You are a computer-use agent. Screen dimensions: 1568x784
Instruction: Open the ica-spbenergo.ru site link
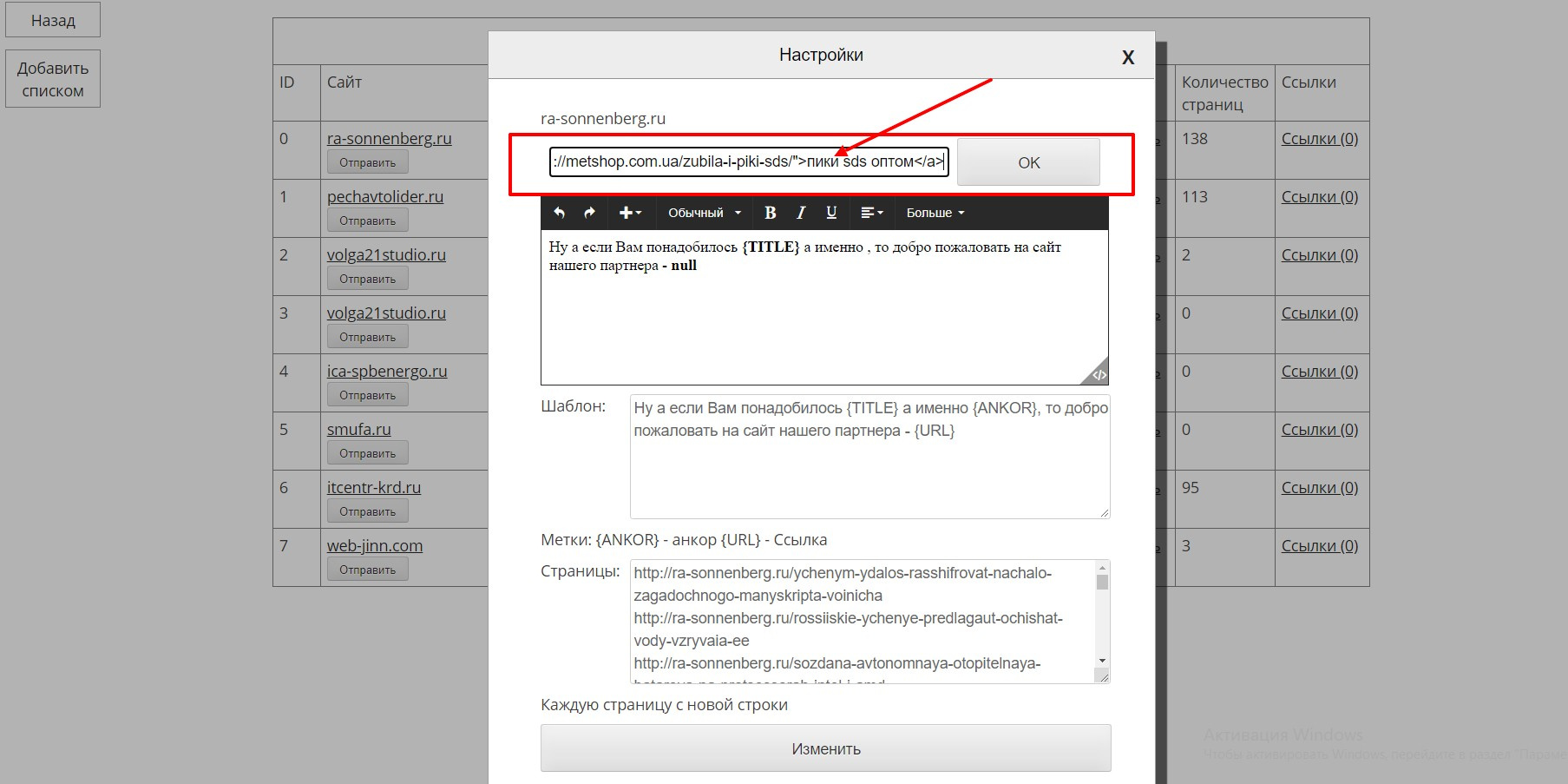(387, 371)
